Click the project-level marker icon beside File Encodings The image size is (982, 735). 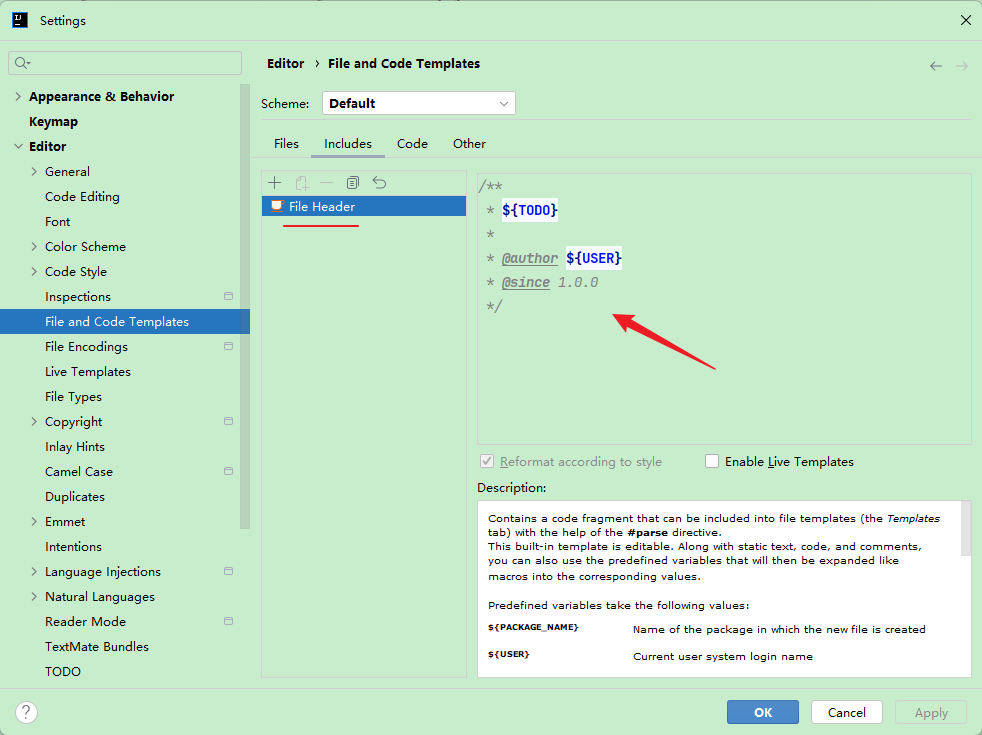click(x=228, y=347)
